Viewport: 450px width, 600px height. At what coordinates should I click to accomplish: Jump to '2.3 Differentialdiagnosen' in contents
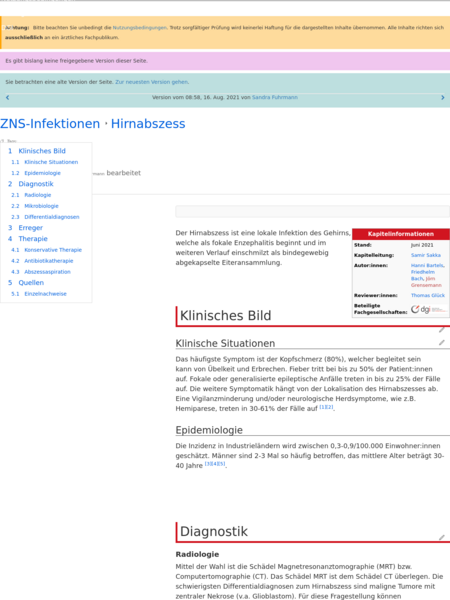pyautogui.click(x=45, y=217)
